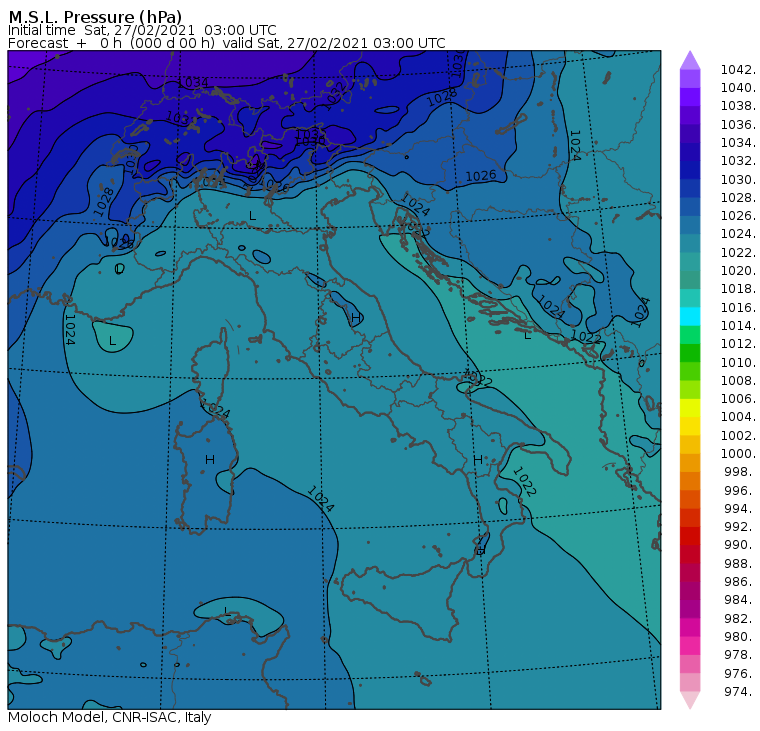Click the vertical '1024' label near the right edge top
Viewport: 760px width, 731px height.
[575, 145]
